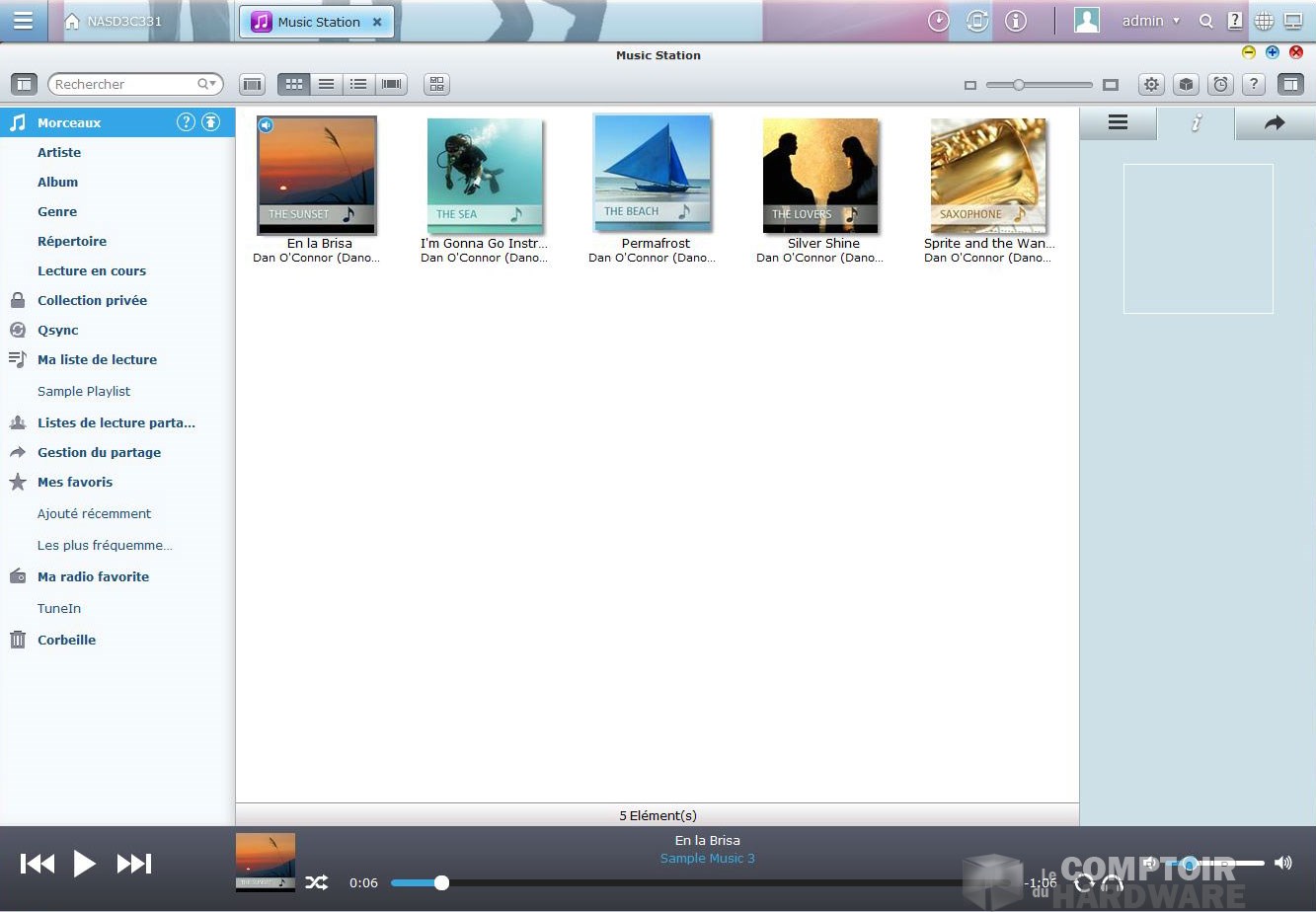
Task: Open the Corbeille trash folder
Action: [x=66, y=640]
